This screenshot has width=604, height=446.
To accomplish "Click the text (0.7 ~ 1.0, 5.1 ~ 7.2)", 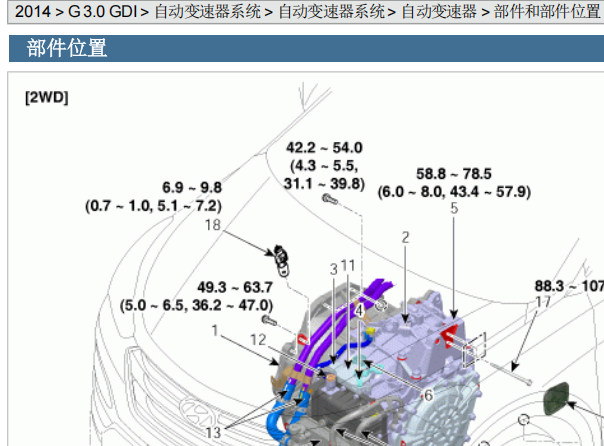I will [153, 206].
